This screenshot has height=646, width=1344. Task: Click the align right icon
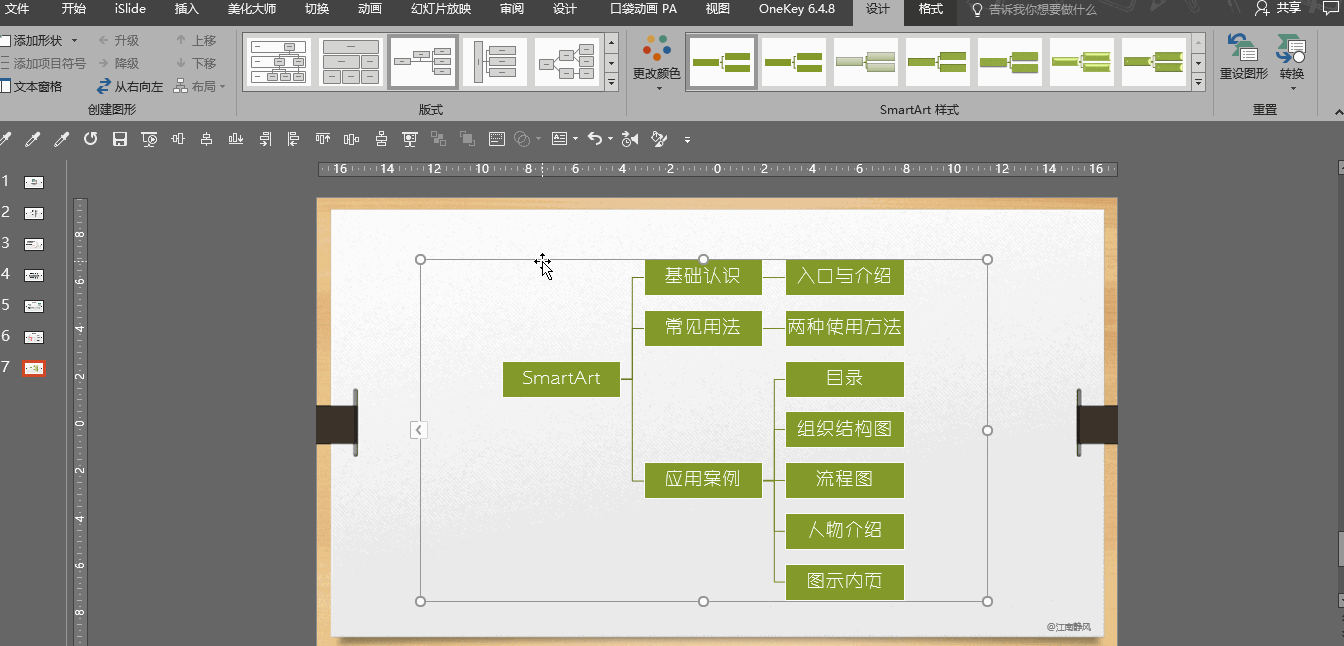[x=265, y=139]
